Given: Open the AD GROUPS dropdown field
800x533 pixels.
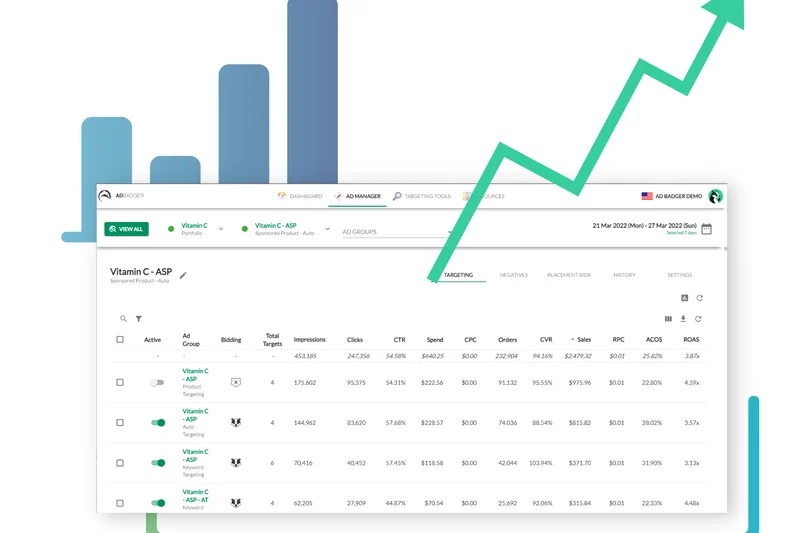Looking at the screenshot, I should coord(395,232).
